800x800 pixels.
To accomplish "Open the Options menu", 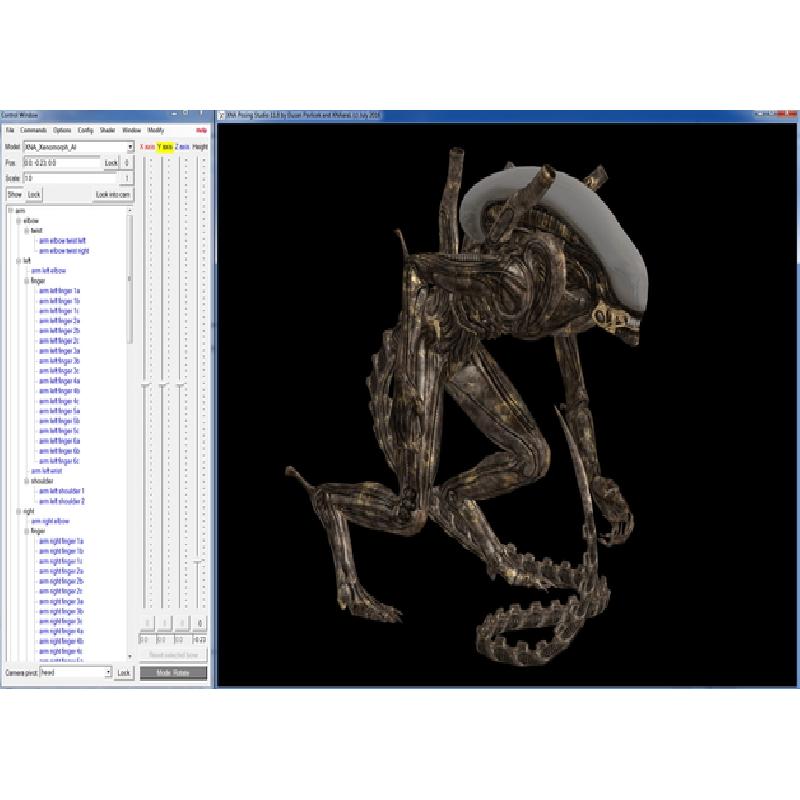I will 62,131.
